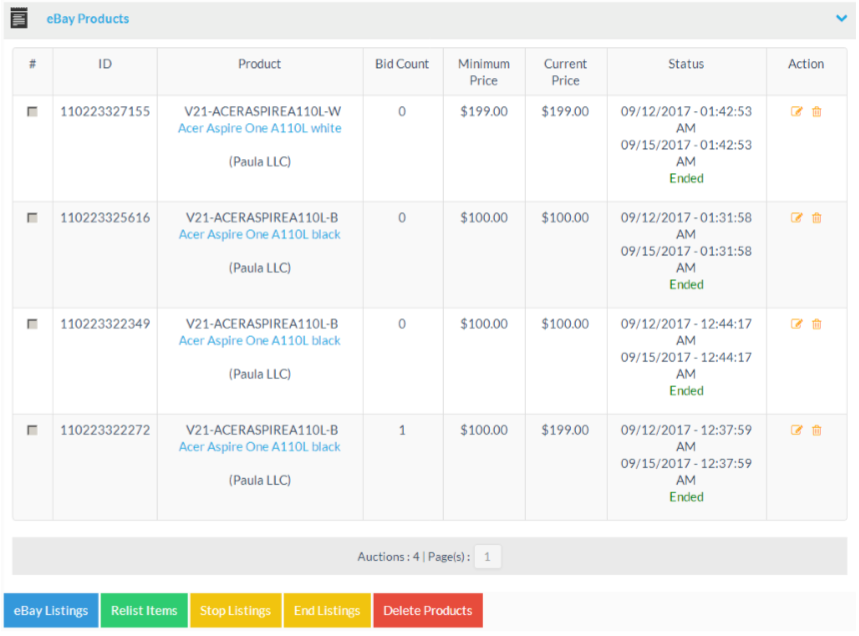Go to page 1 in pagination
Viewport: 859px width, 636px height.
tap(487, 557)
